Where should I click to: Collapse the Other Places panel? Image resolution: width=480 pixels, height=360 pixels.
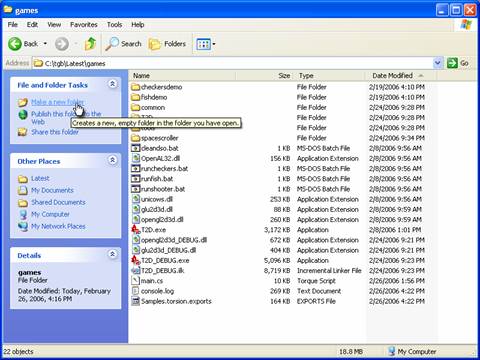pos(113,160)
